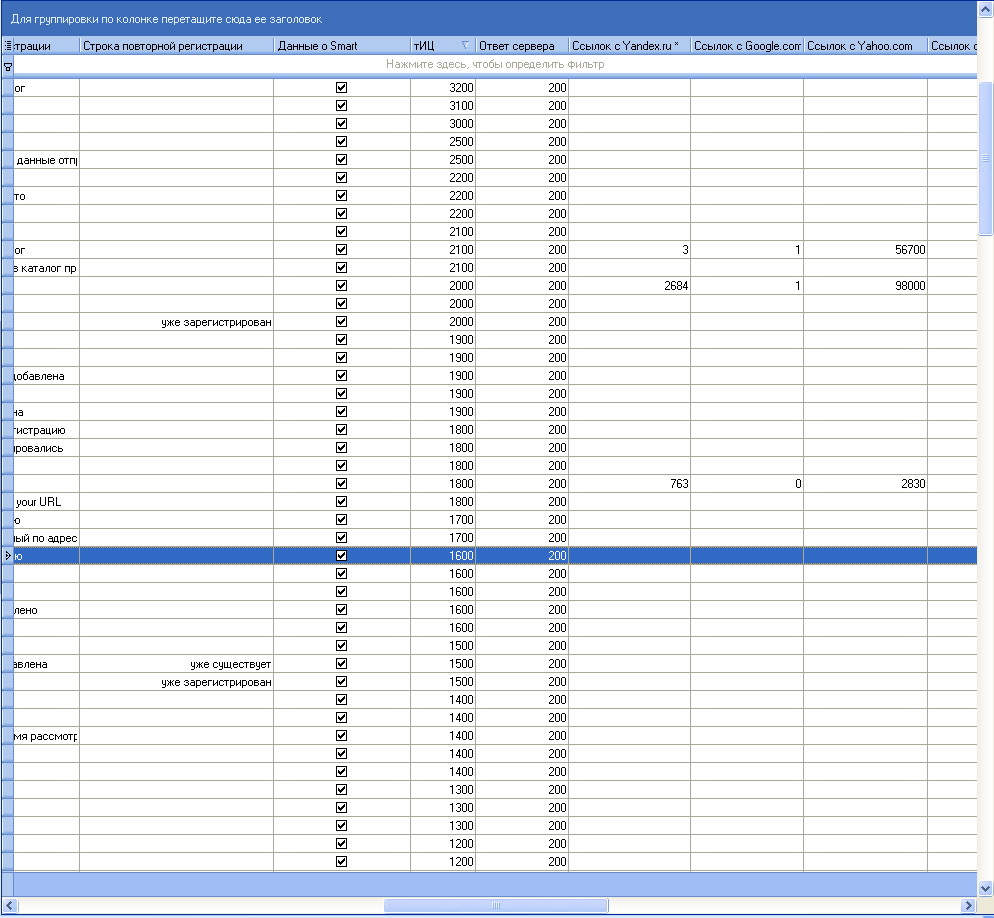994x918 pixels.
Task: Sort by the 'Ответ сервера' column header
Action: coord(521,46)
